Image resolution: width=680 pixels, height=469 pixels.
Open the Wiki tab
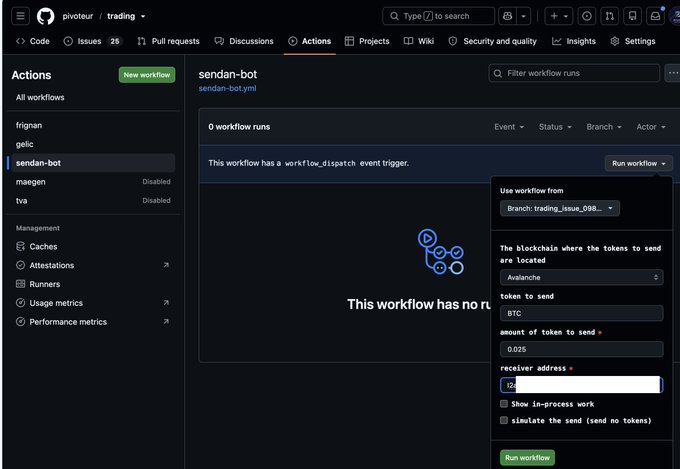(419, 41)
